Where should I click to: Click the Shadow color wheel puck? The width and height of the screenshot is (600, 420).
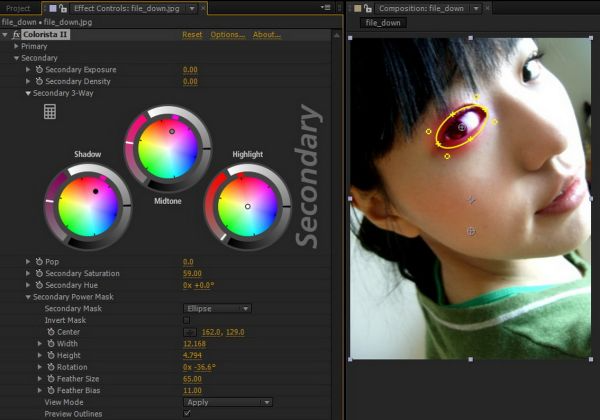95,191
